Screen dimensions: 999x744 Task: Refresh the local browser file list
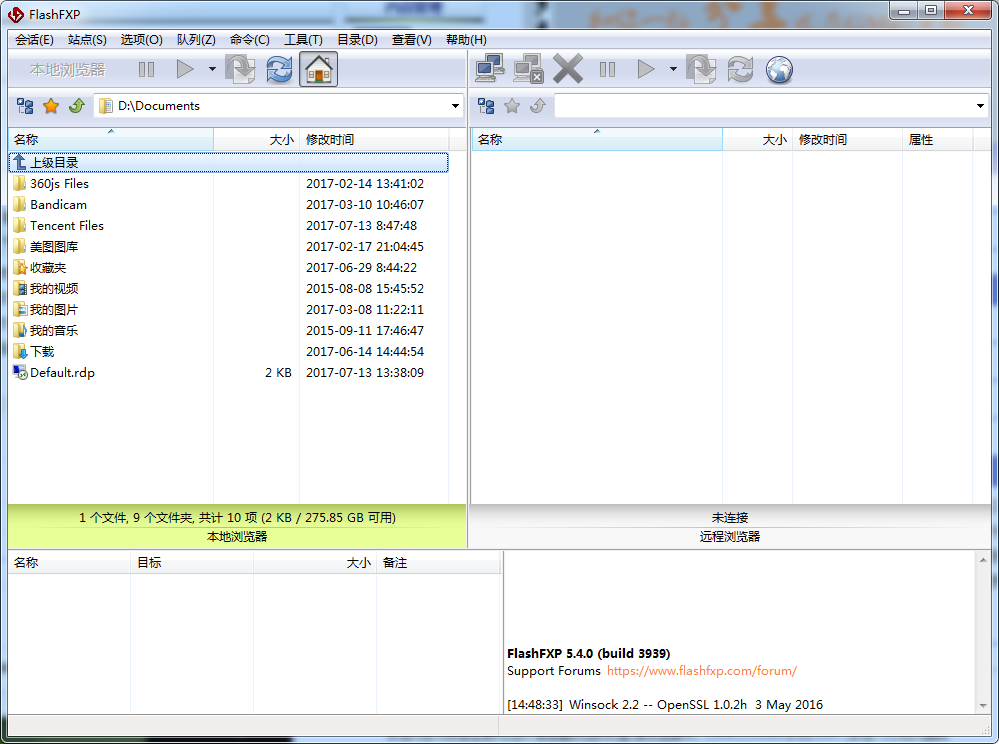pyautogui.click(x=279, y=69)
